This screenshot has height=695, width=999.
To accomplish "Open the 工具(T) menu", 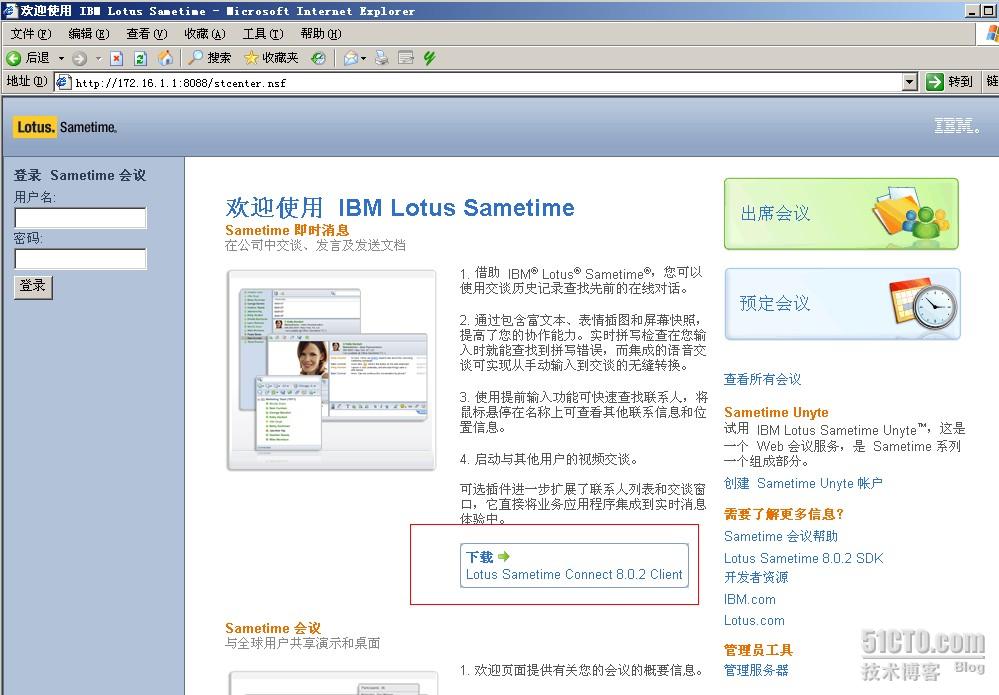I will point(262,34).
